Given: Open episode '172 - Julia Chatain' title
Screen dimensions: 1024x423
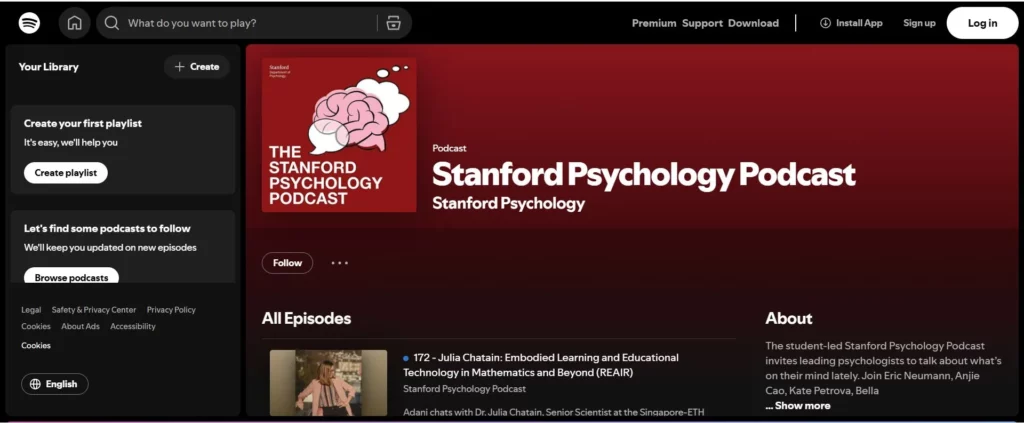Looking at the screenshot, I should pos(541,365).
